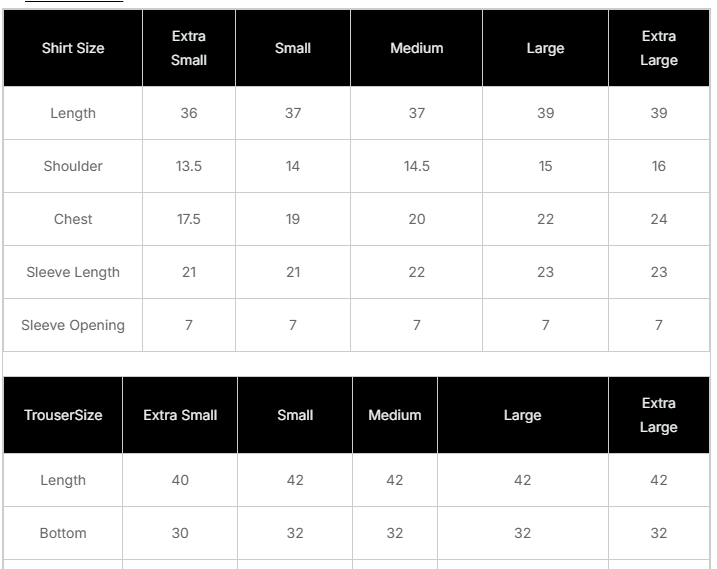
Task: Click the Extra Small shoulder value 13.5
Action: click(x=189, y=166)
